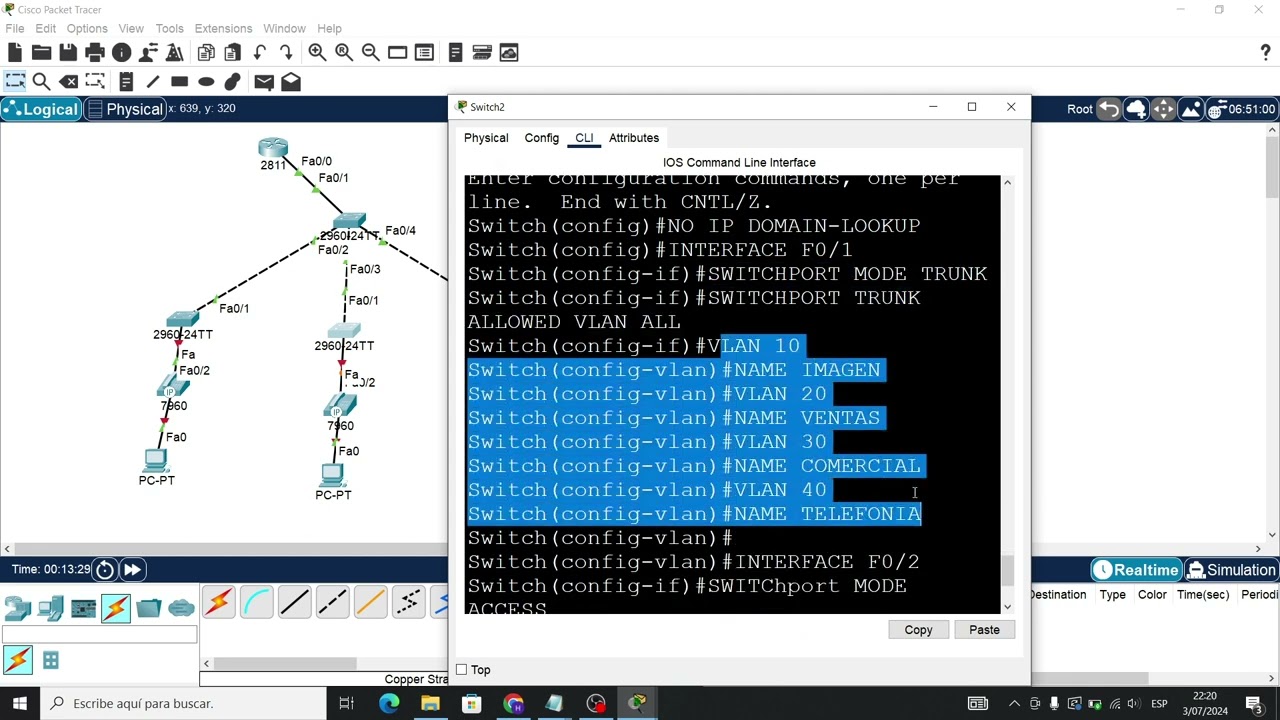Open an existing file from toolbar
The image size is (1280, 720).
point(42,52)
